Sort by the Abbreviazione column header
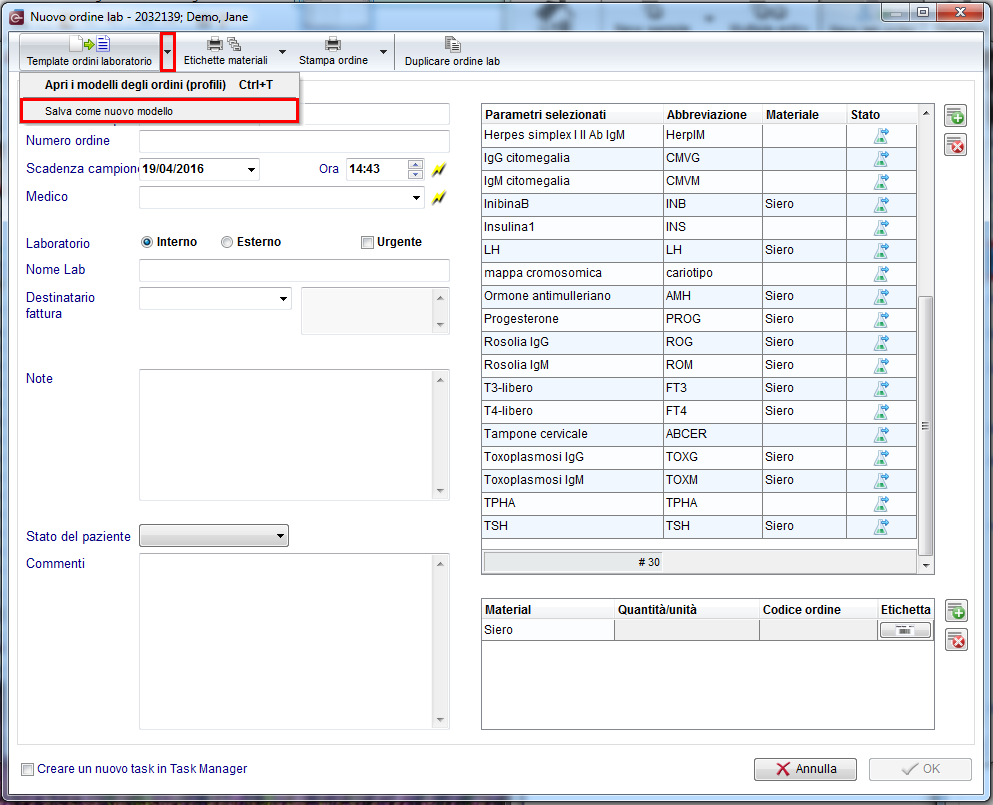 click(712, 115)
